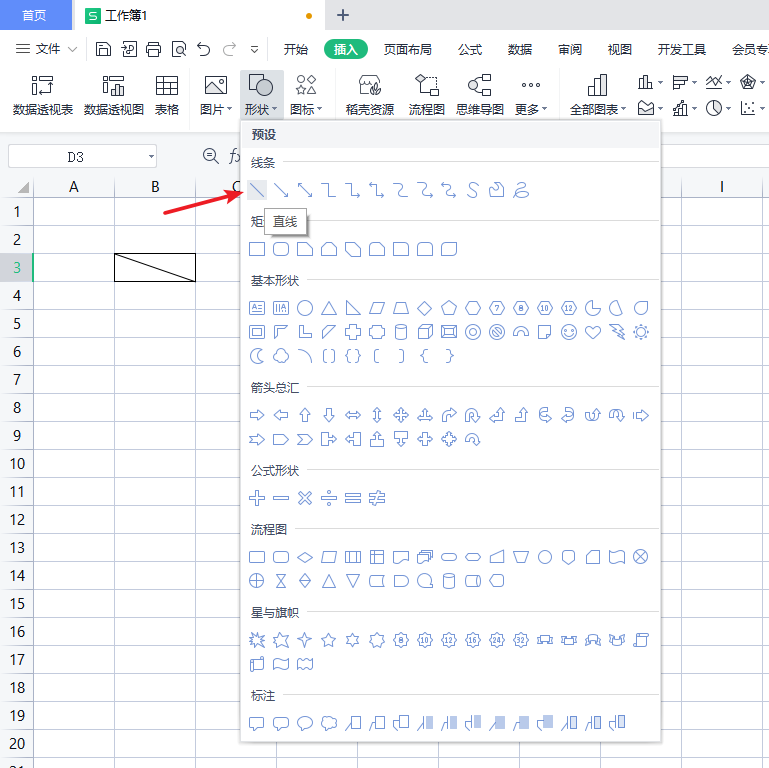Switch to the page layout (页面布局) tab

408,49
